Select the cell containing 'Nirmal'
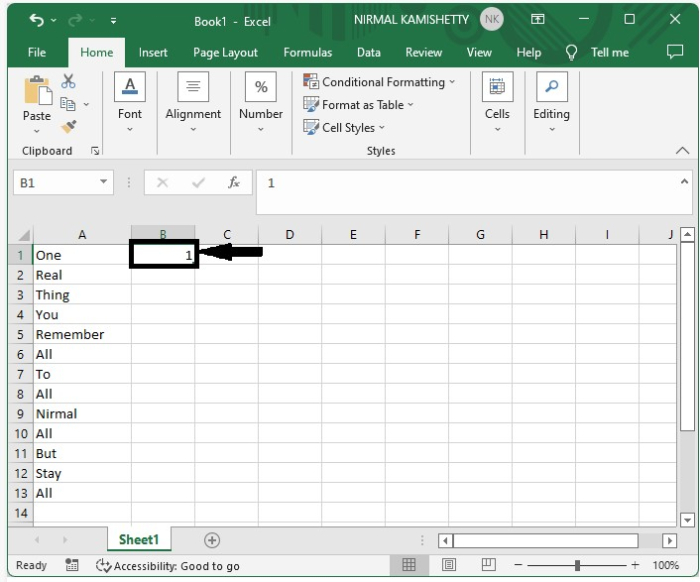Screen dimensions: 700x582 83,414
